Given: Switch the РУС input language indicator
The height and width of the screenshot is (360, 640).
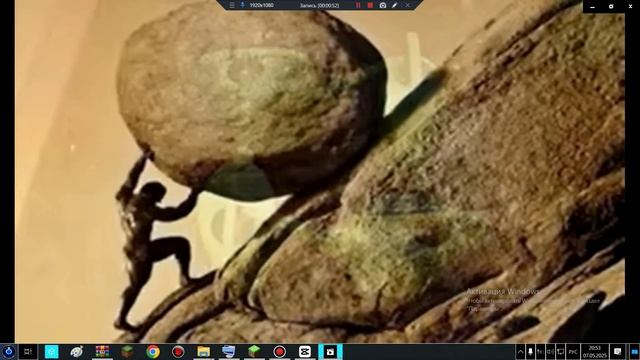Looking at the screenshot, I should tap(573, 351).
